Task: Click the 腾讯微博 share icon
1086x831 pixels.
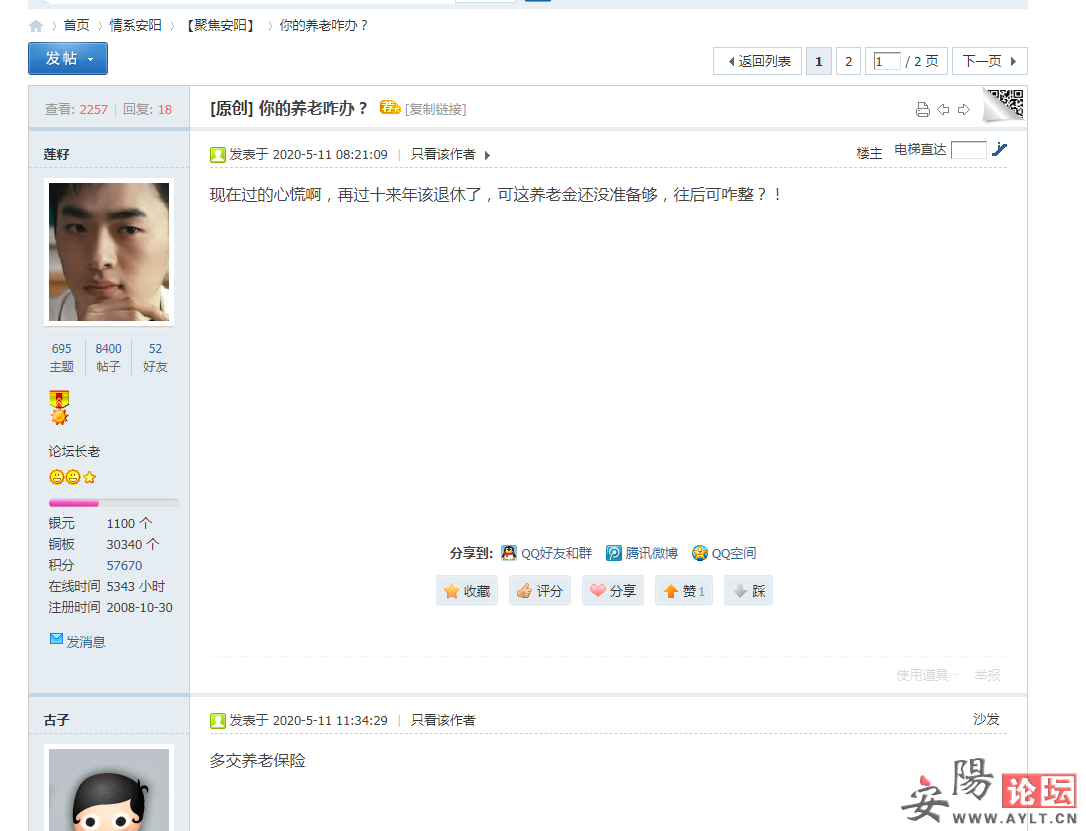Action: [614, 553]
